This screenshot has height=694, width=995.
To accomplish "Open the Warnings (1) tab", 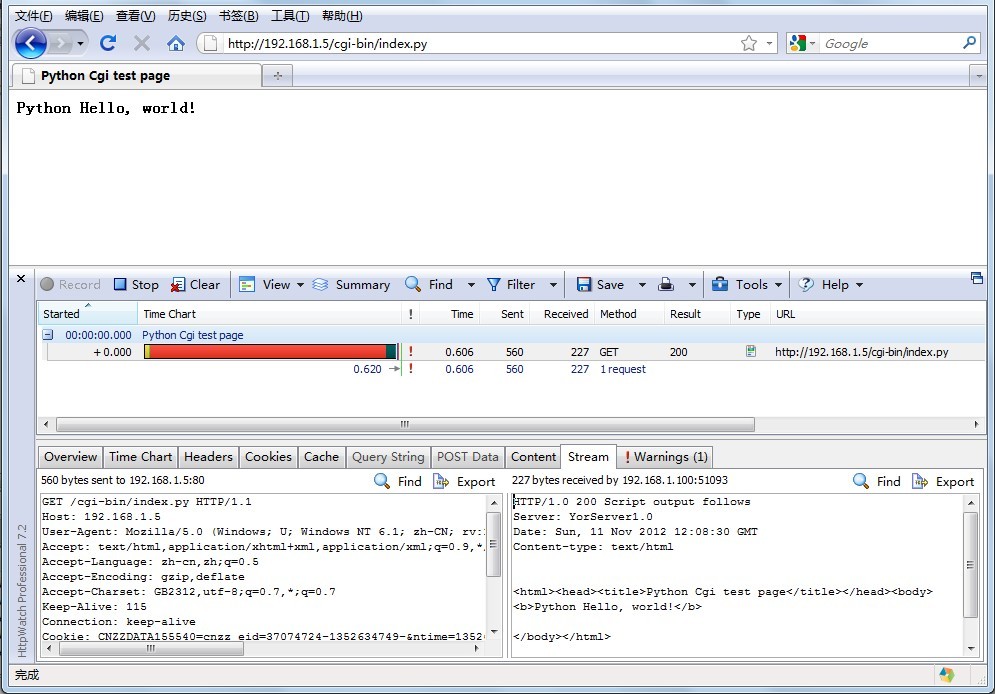I will pyautogui.click(x=665, y=457).
